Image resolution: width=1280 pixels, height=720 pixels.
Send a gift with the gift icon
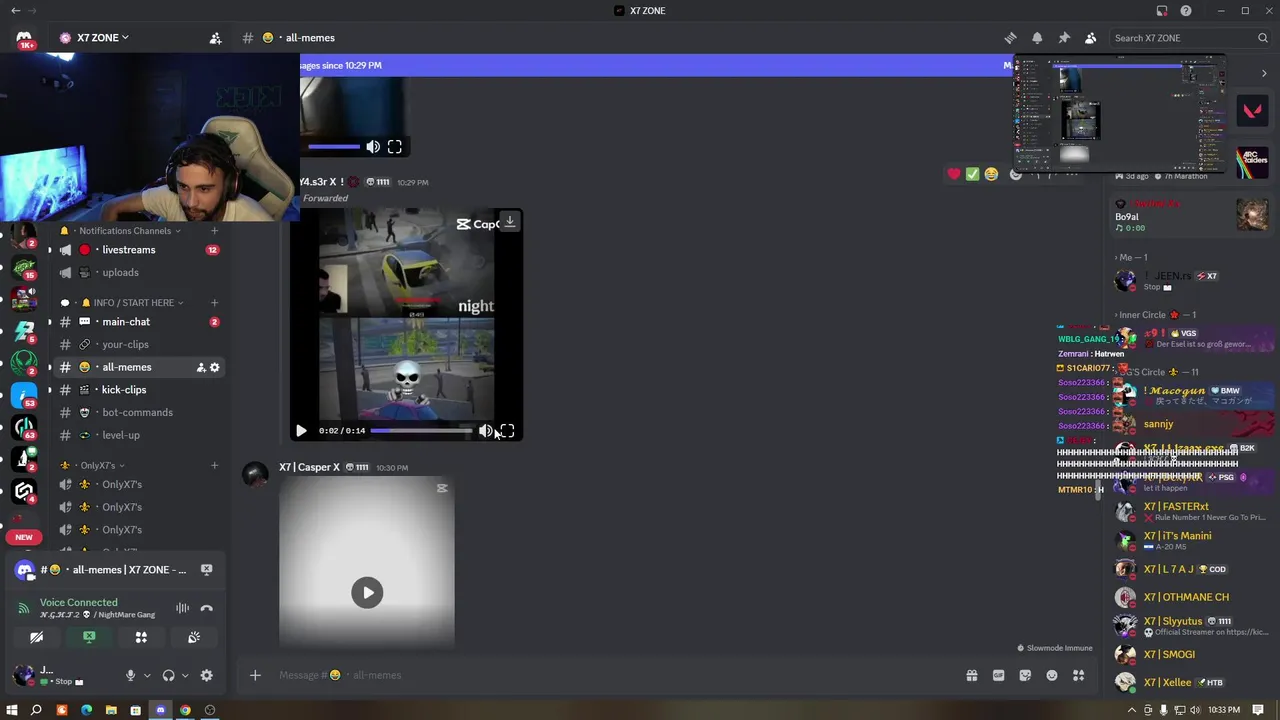coord(971,675)
